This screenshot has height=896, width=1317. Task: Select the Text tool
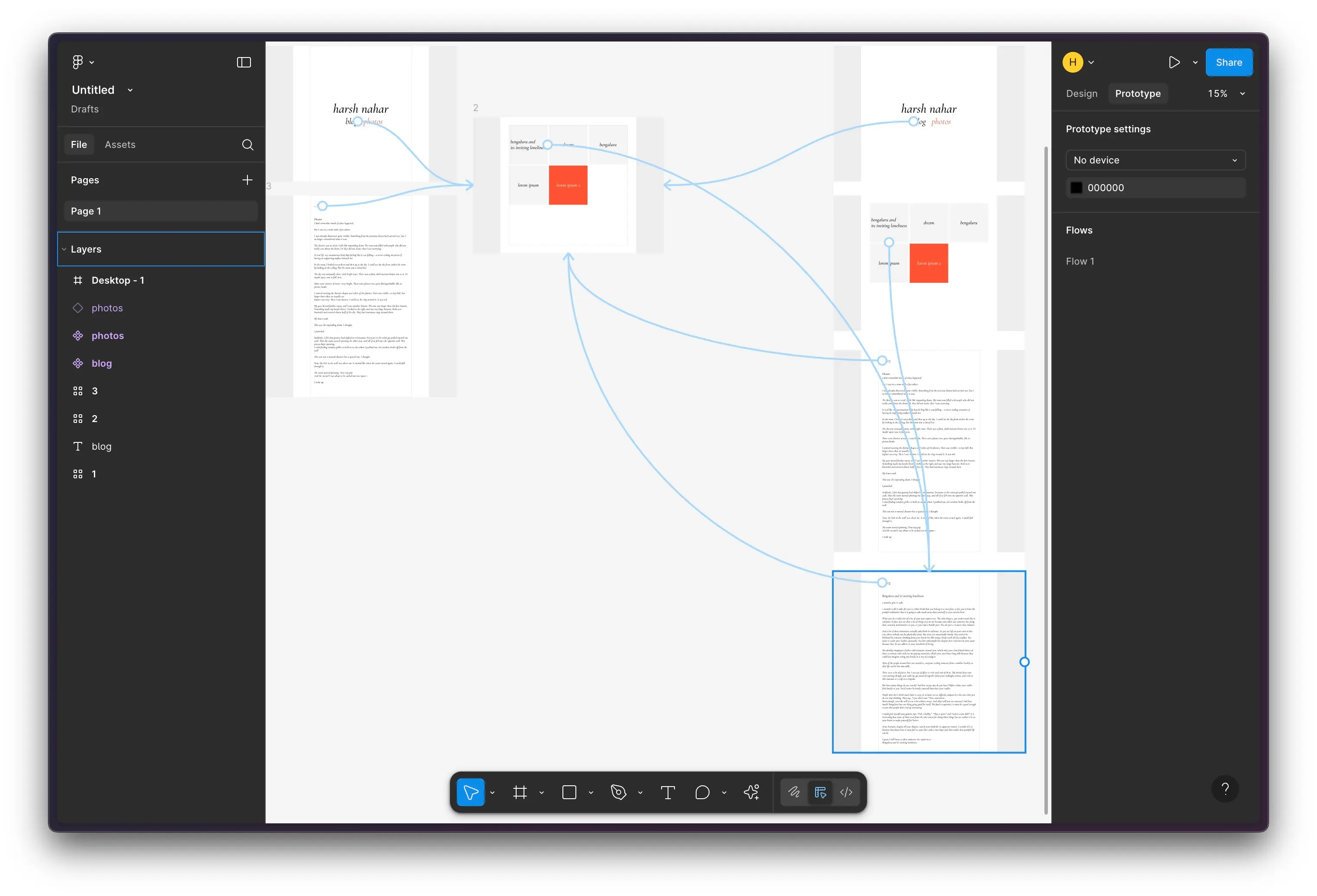coord(668,792)
